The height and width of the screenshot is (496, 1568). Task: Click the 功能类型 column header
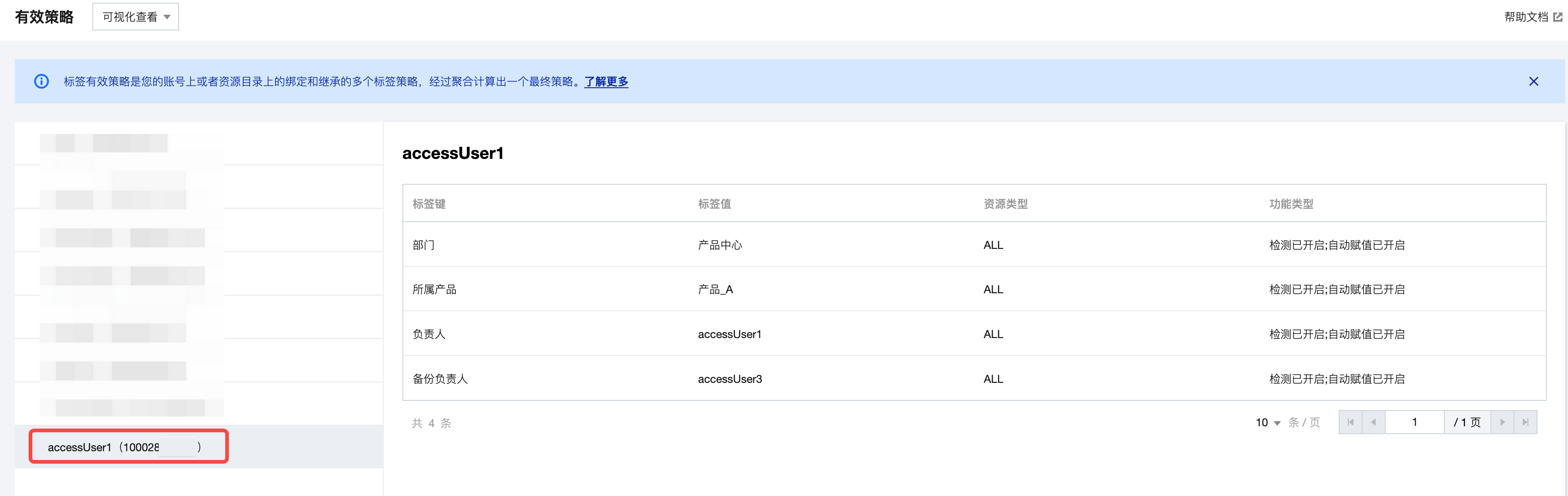[1291, 204]
